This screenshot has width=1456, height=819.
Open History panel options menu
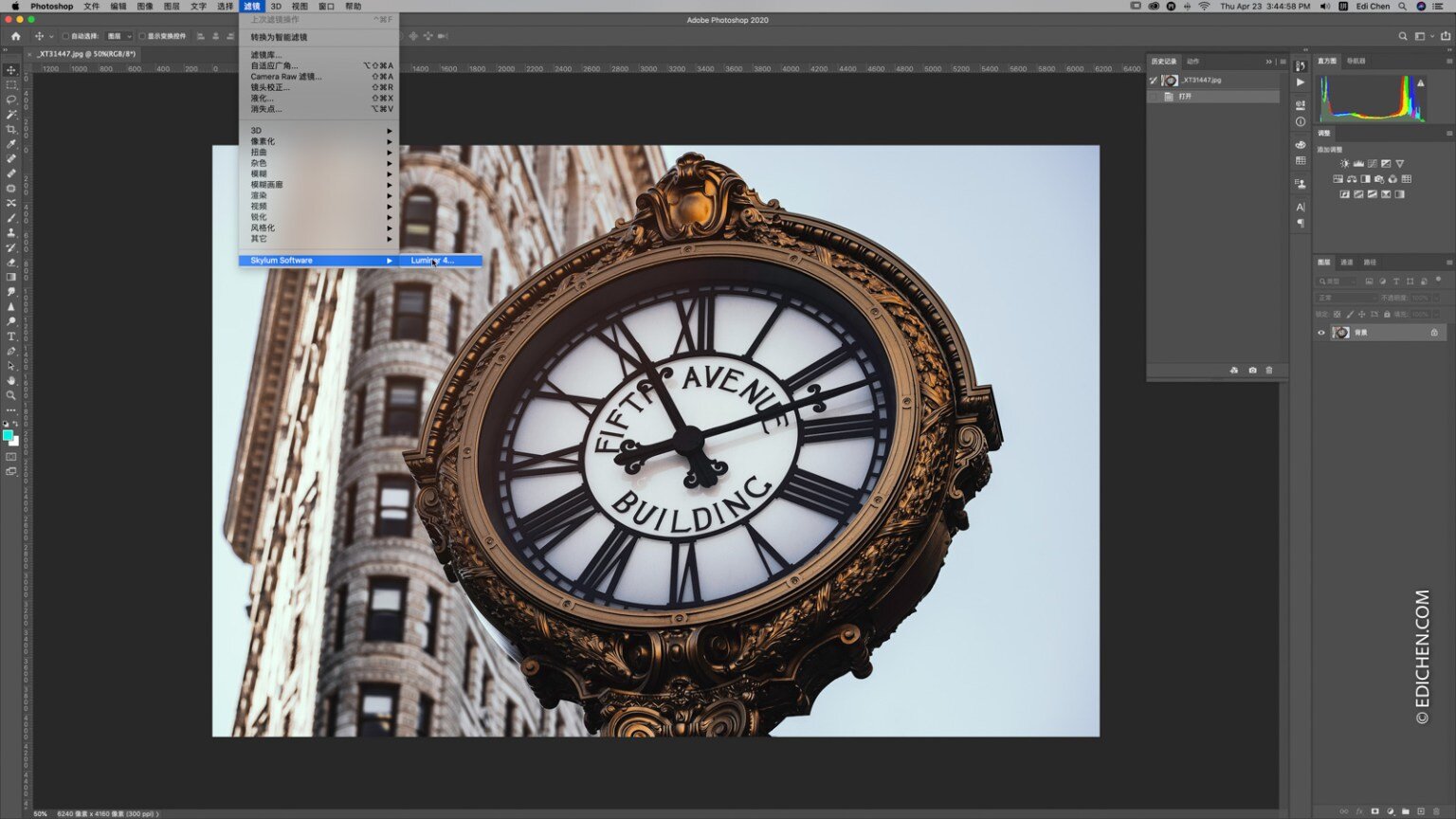(1283, 62)
